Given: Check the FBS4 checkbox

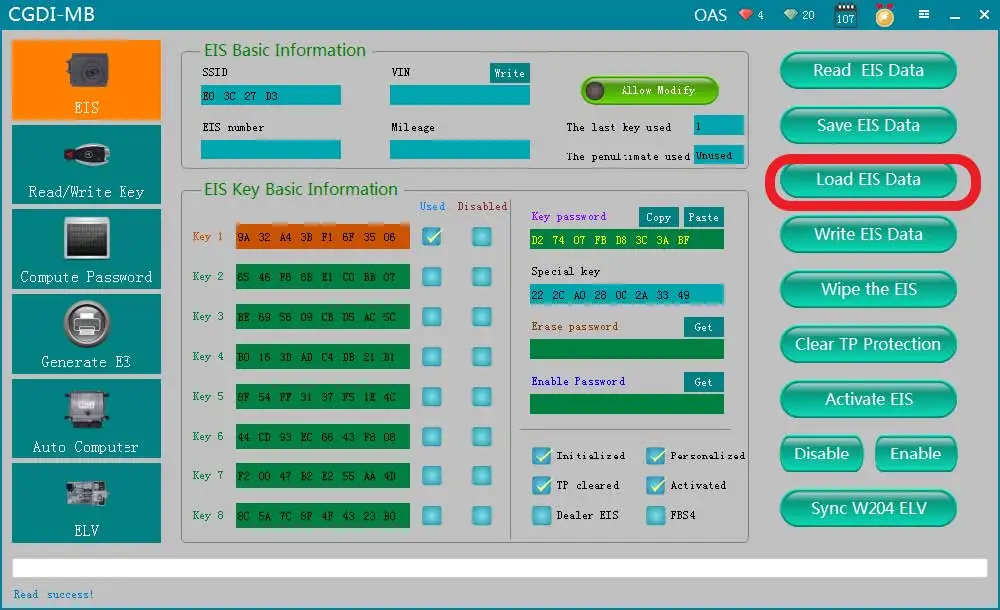Looking at the screenshot, I should coord(656,515).
